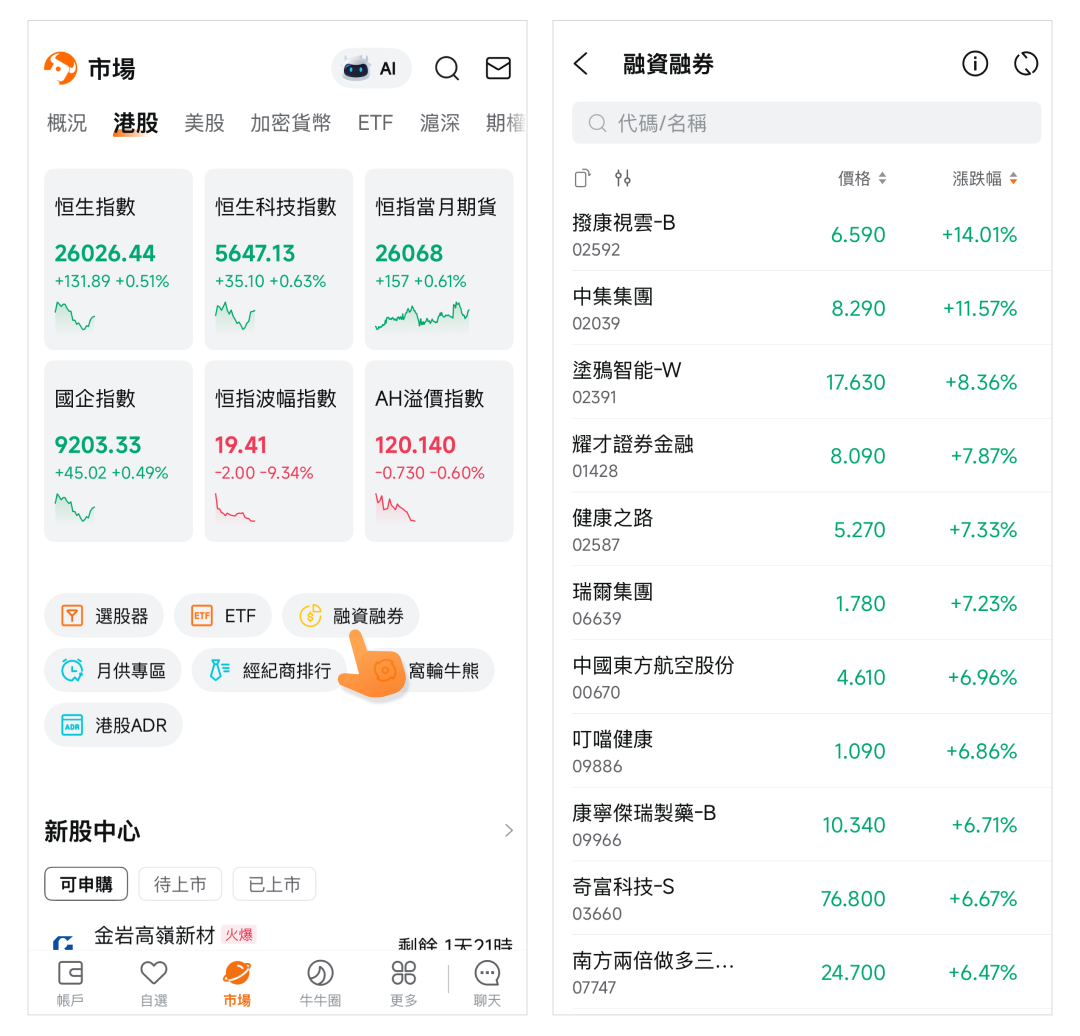Open 自選 watchlist heart in bottom bar
Viewport: 1080px width, 1036px height.
[x=153, y=982]
